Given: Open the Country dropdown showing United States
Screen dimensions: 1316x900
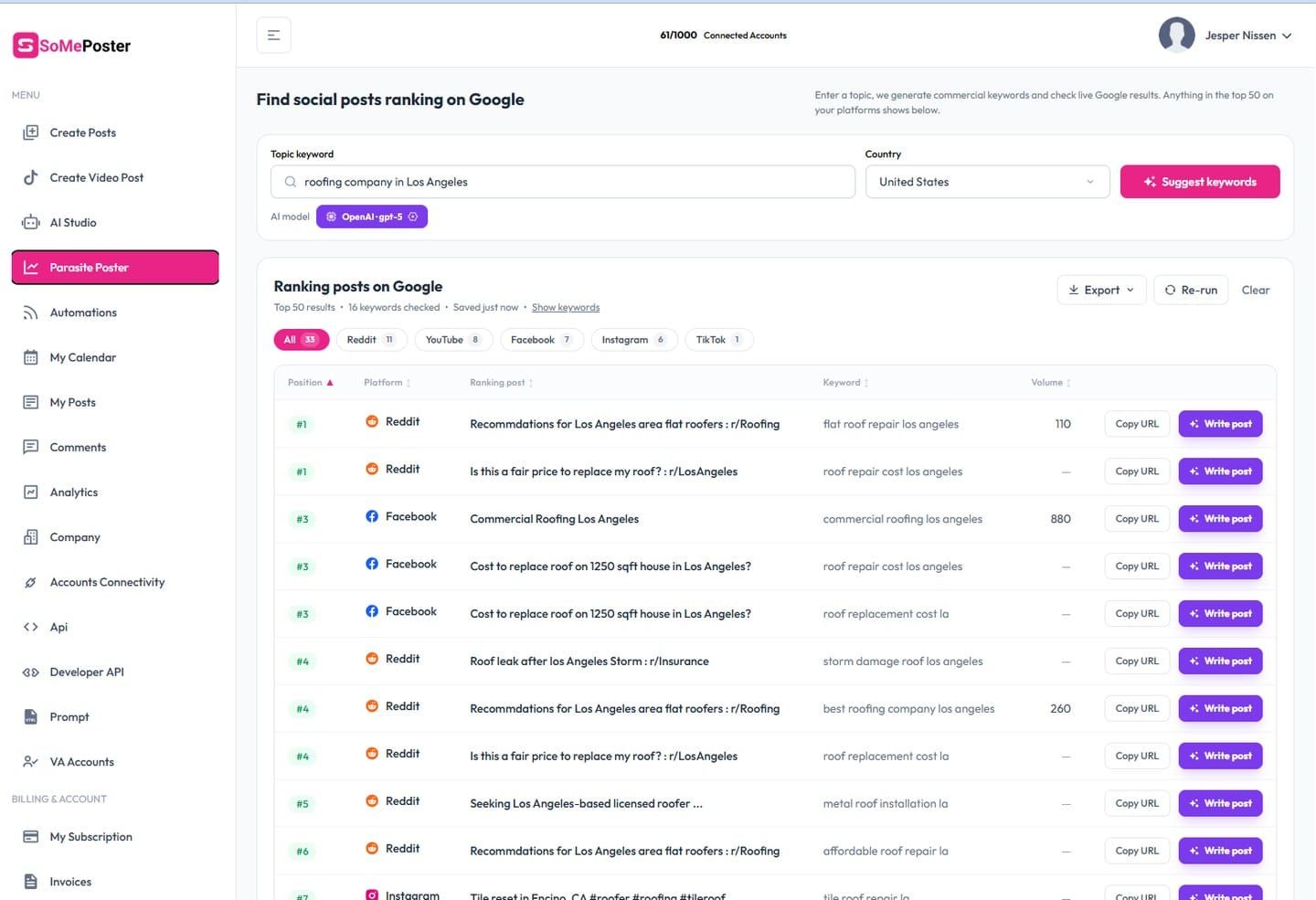Looking at the screenshot, I should (x=987, y=182).
